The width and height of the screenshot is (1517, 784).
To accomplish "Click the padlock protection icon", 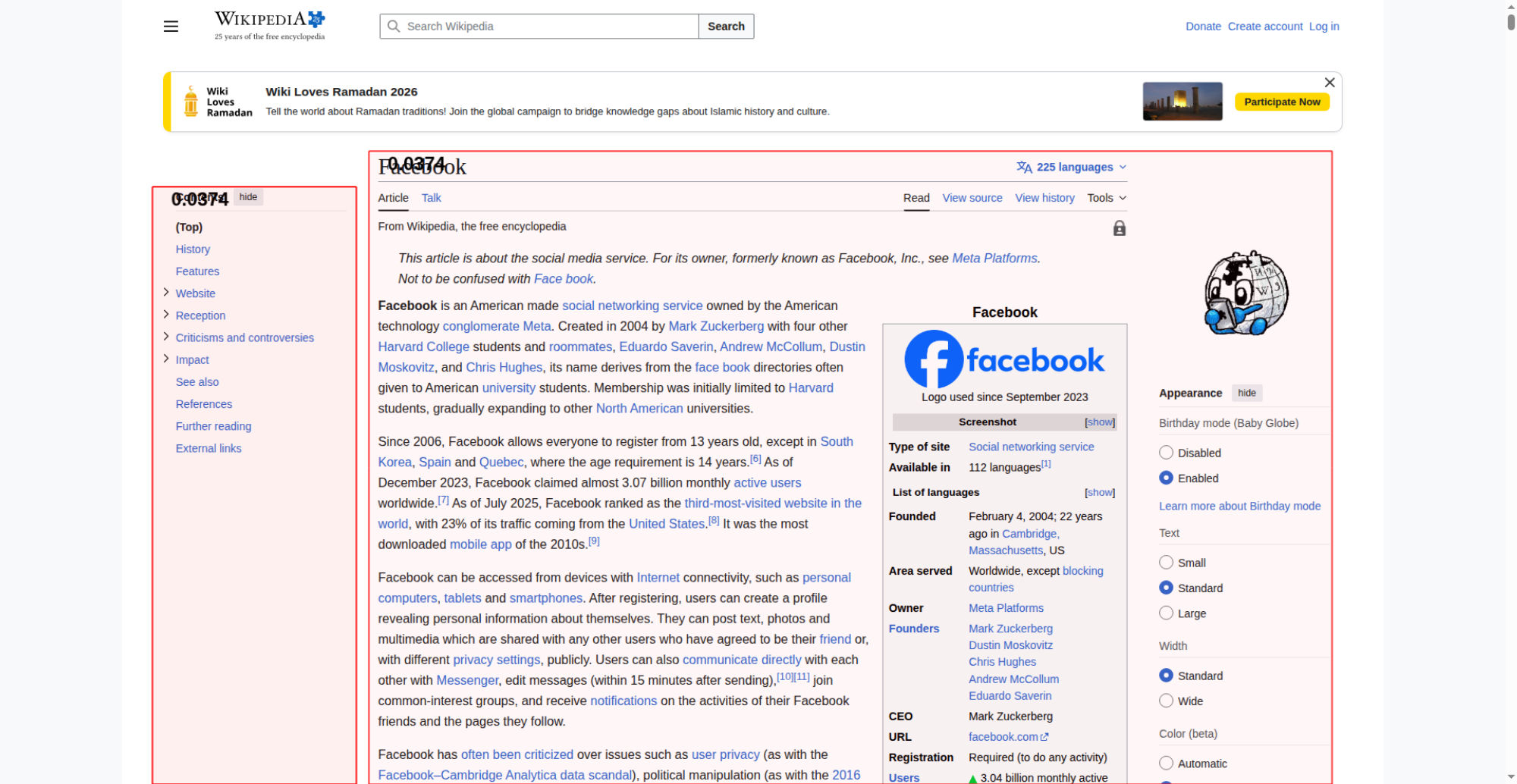I will click(x=1119, y=228).
